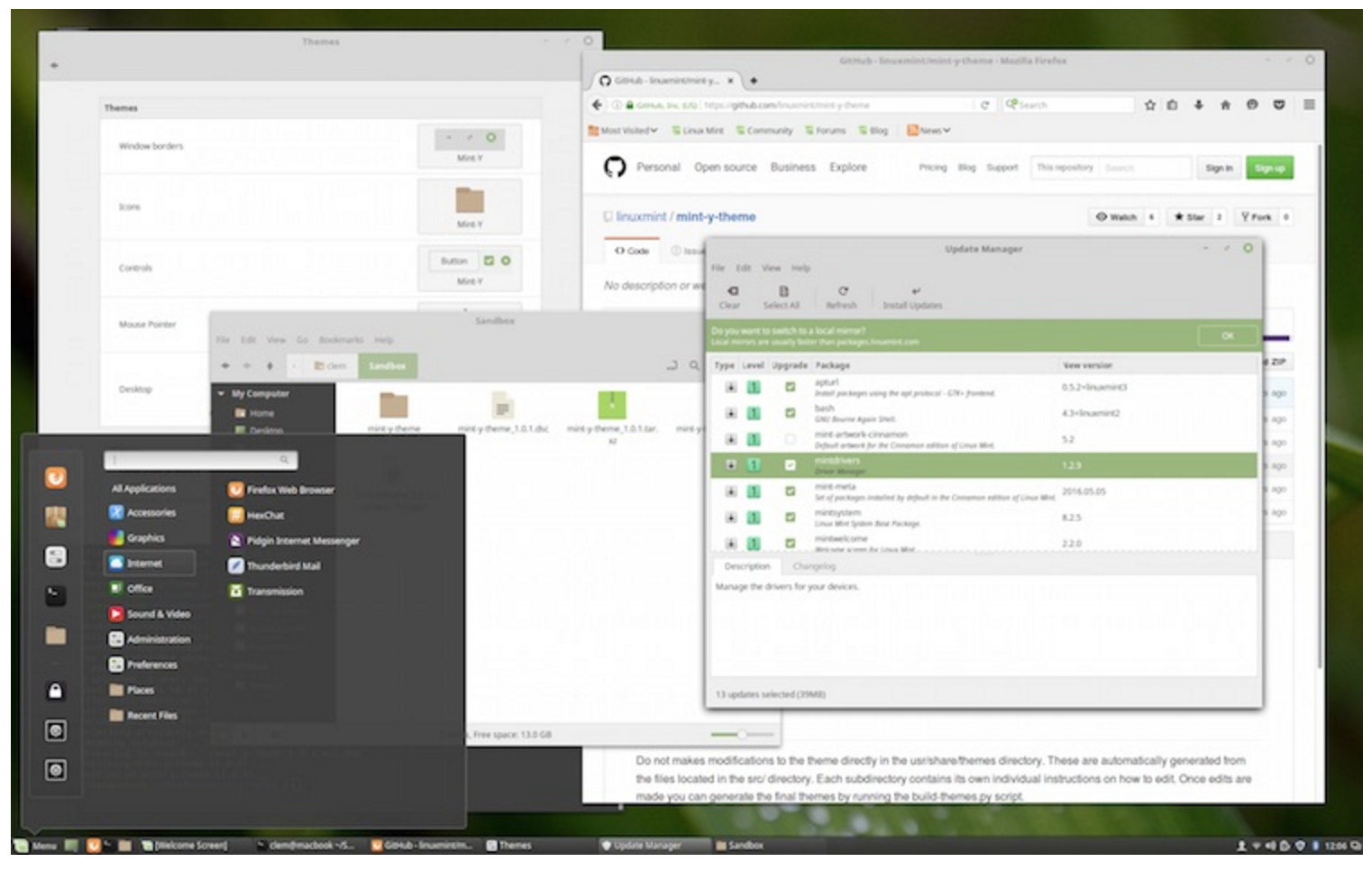This screenshot has height=871, width=1372.
Task: Click OK on the local mirror prompt
Action: pos(1227,335)
